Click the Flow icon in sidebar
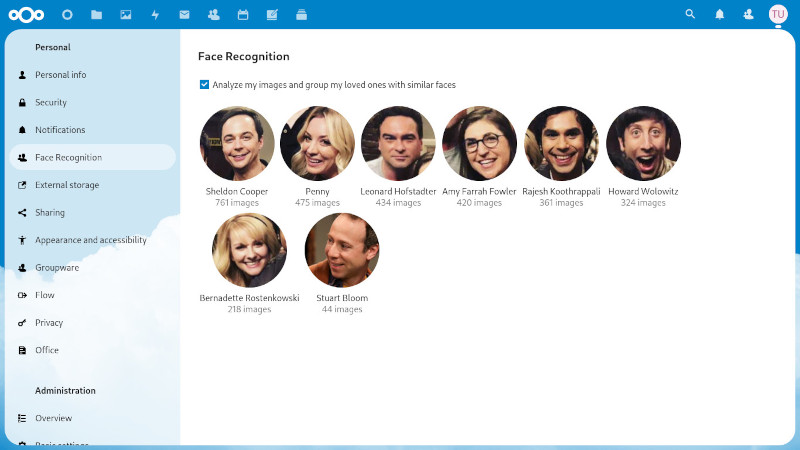This screenshot has height=450, width=800. click(x=22, y=295)
